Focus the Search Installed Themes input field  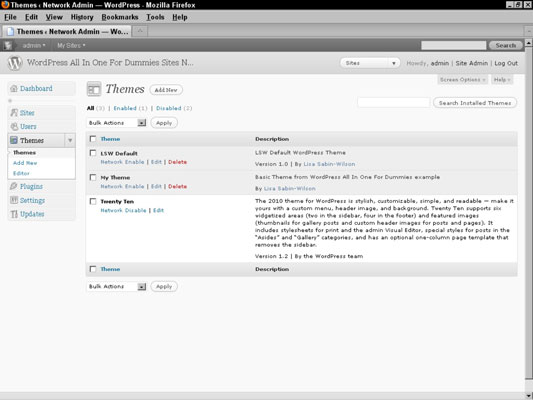tap(394, 103)
